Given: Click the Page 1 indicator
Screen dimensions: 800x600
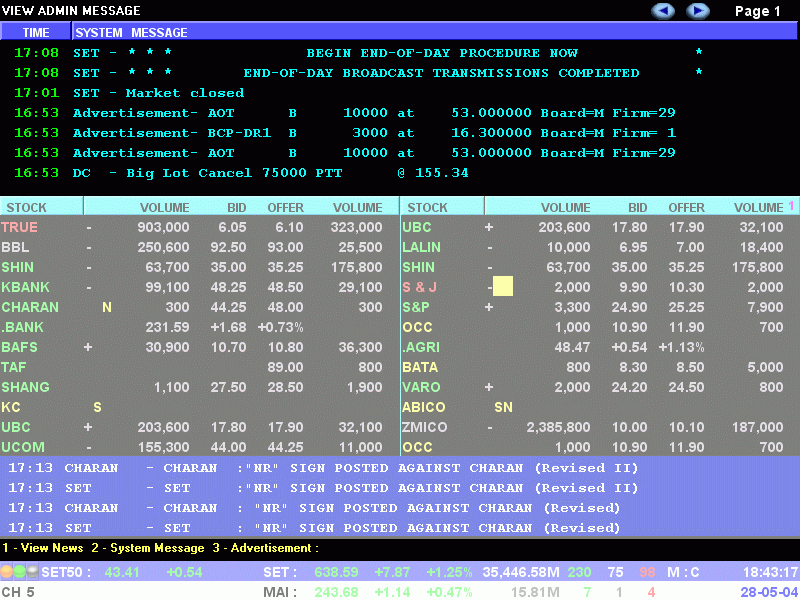Looking at the screenshot, I should (758, 11).
